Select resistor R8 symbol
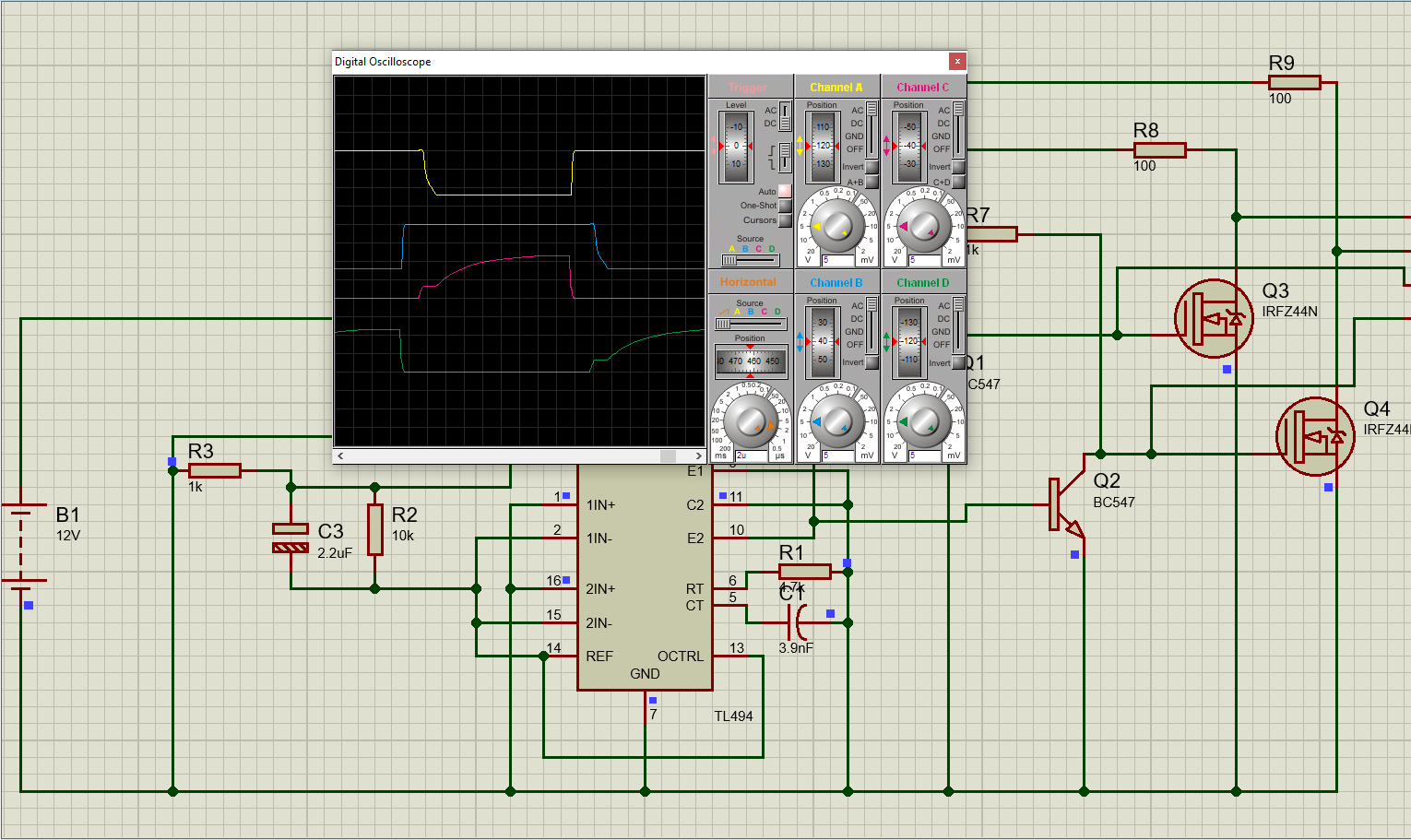 pyautogui.click(x=1159, y=149)
